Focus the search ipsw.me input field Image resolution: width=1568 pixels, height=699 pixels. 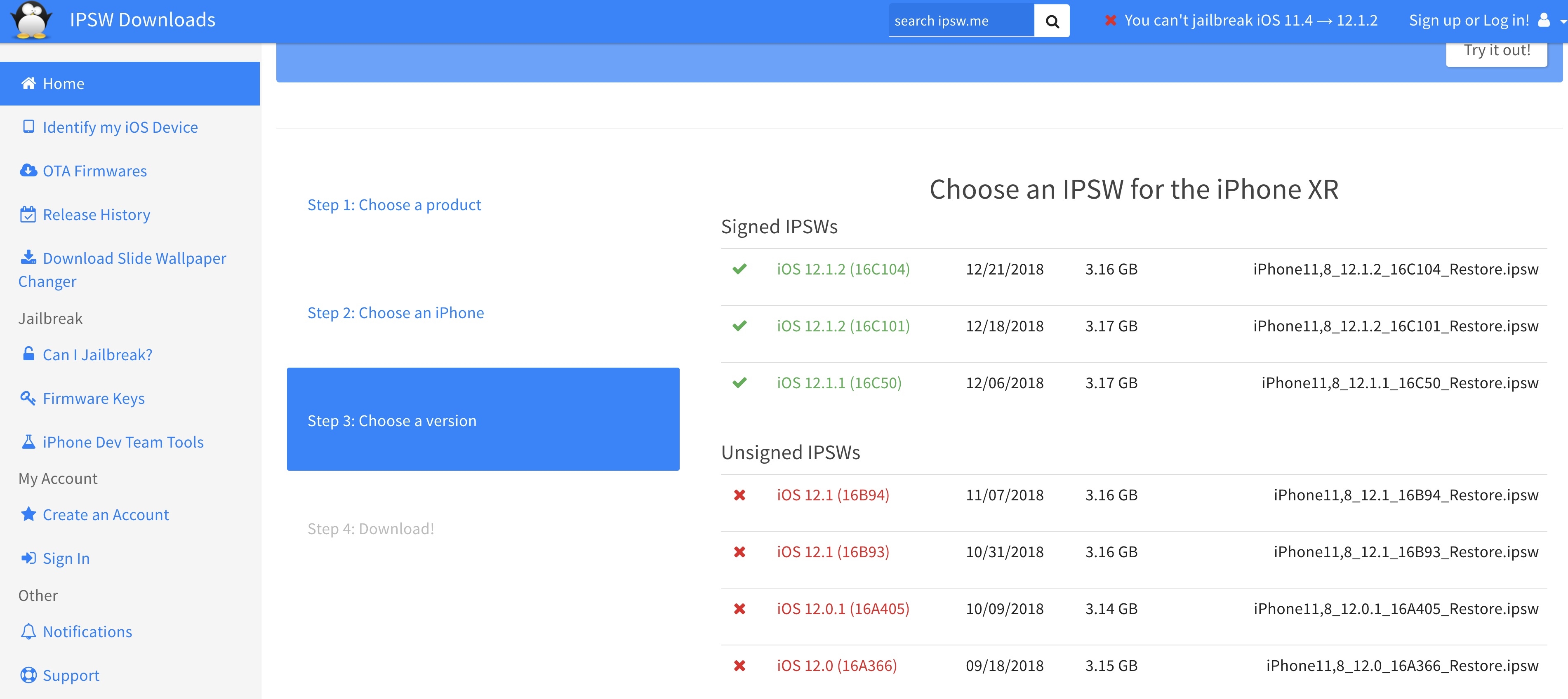[961, 21]
